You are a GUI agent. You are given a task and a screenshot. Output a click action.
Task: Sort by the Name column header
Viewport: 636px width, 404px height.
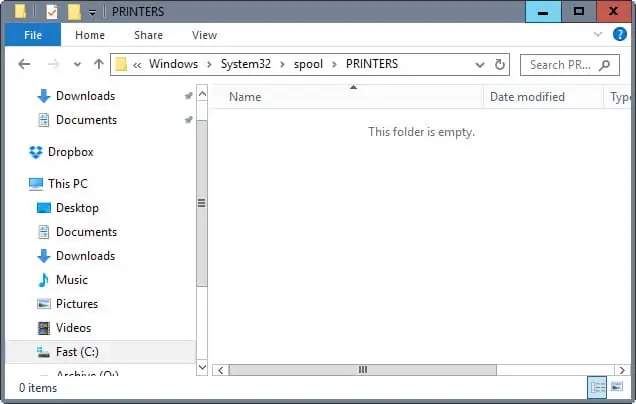click(x=245, y=97)
